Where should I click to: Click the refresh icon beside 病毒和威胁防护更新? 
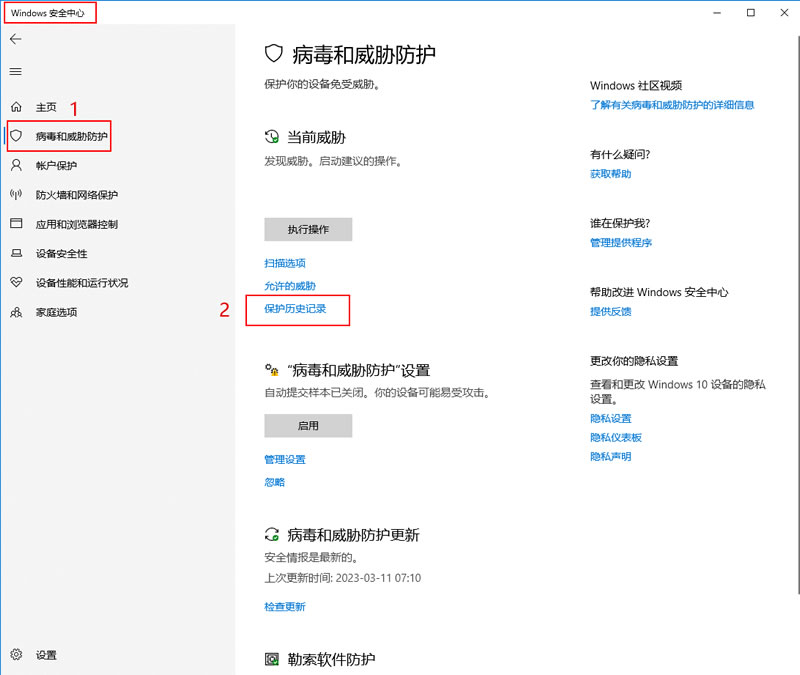coord(272,535)
